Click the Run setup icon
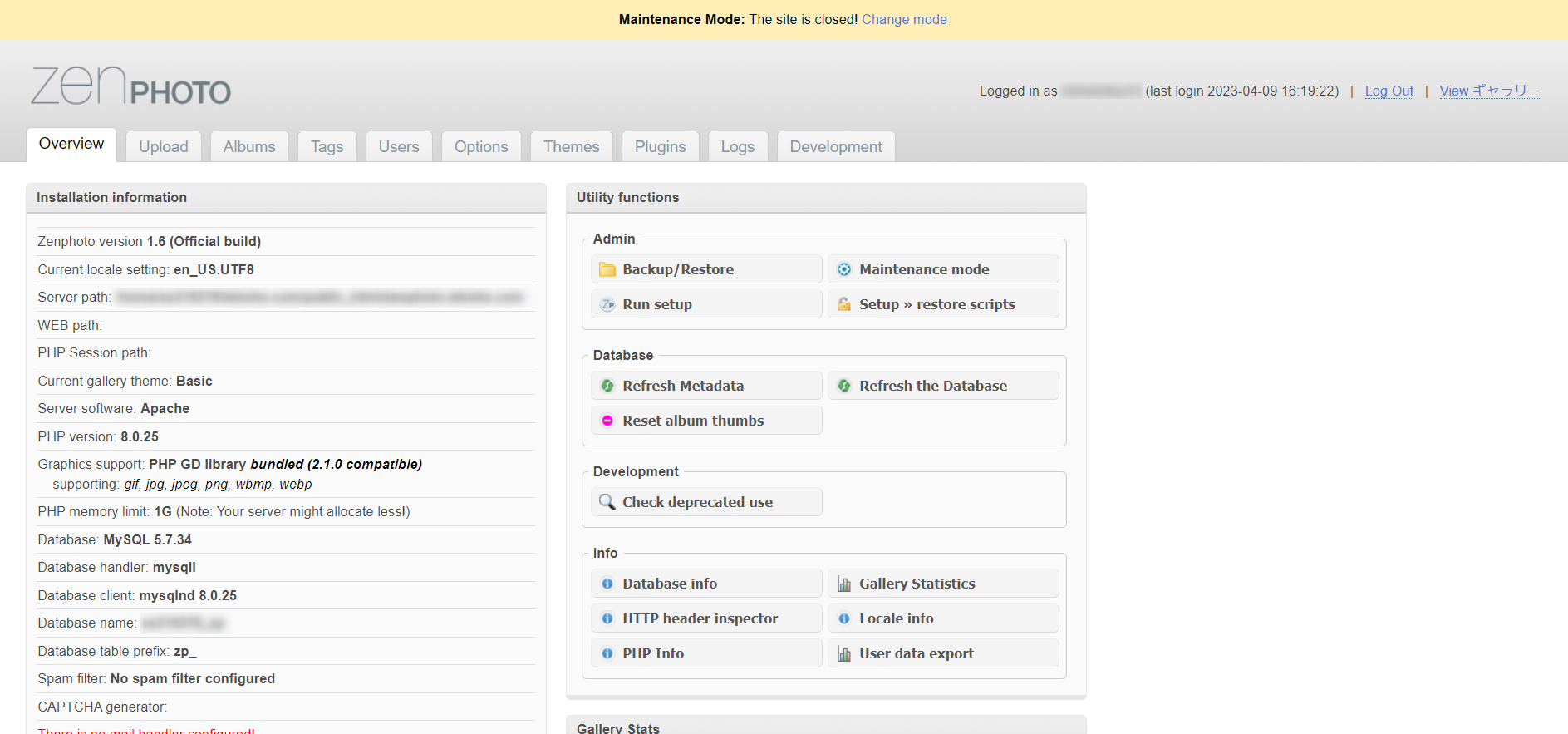Screen dimensions: 1568x734 click(607, 304)
